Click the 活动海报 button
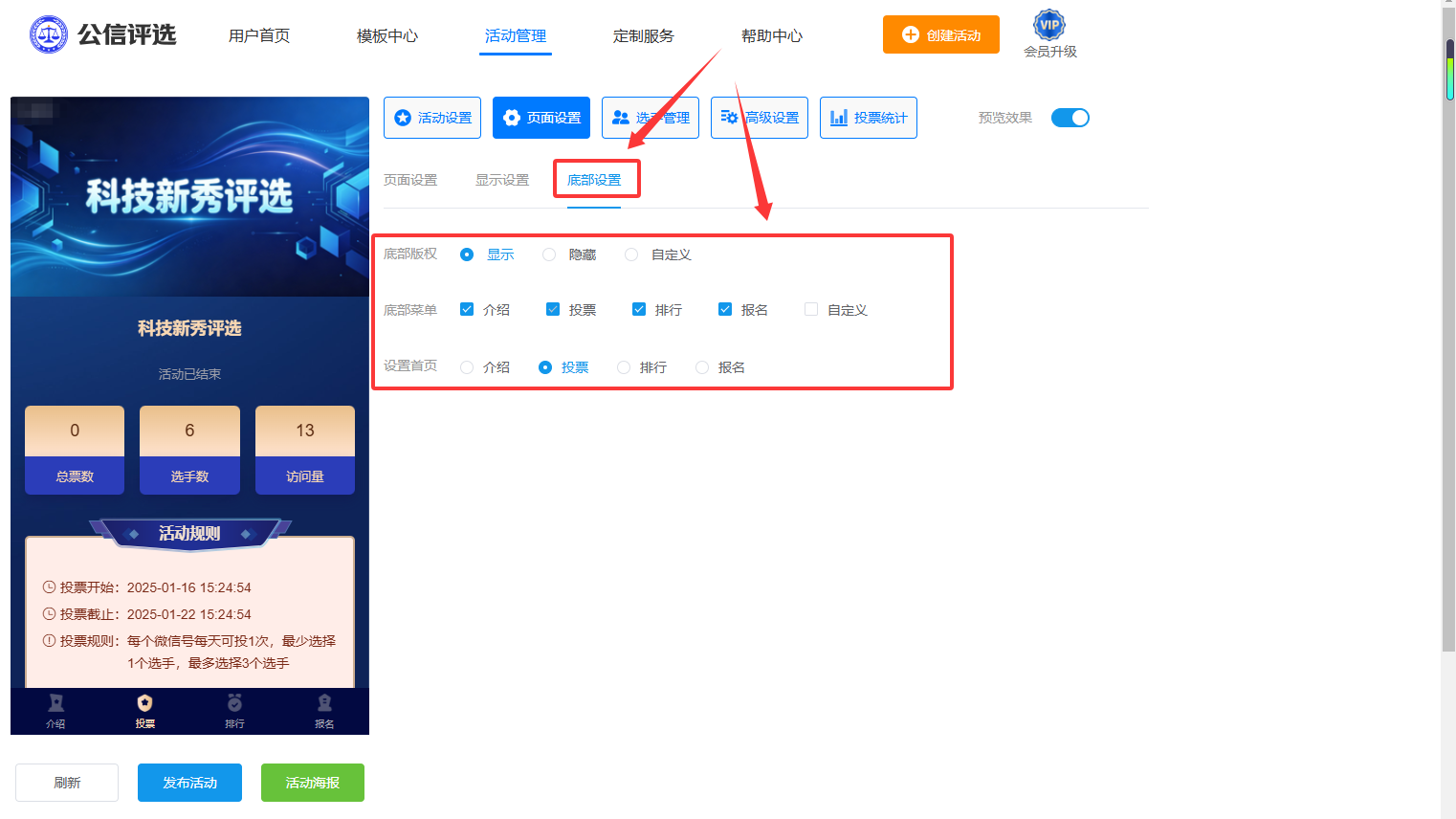This screenshot has width=1456, height=819. [313, 783]
